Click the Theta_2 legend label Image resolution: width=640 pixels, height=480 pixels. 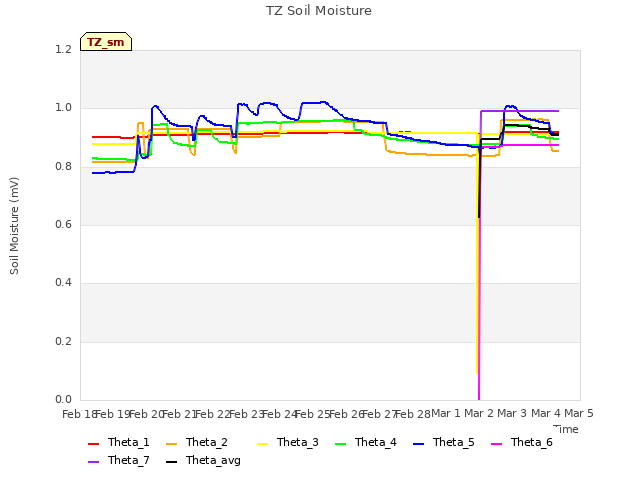(x=207, y=442)
